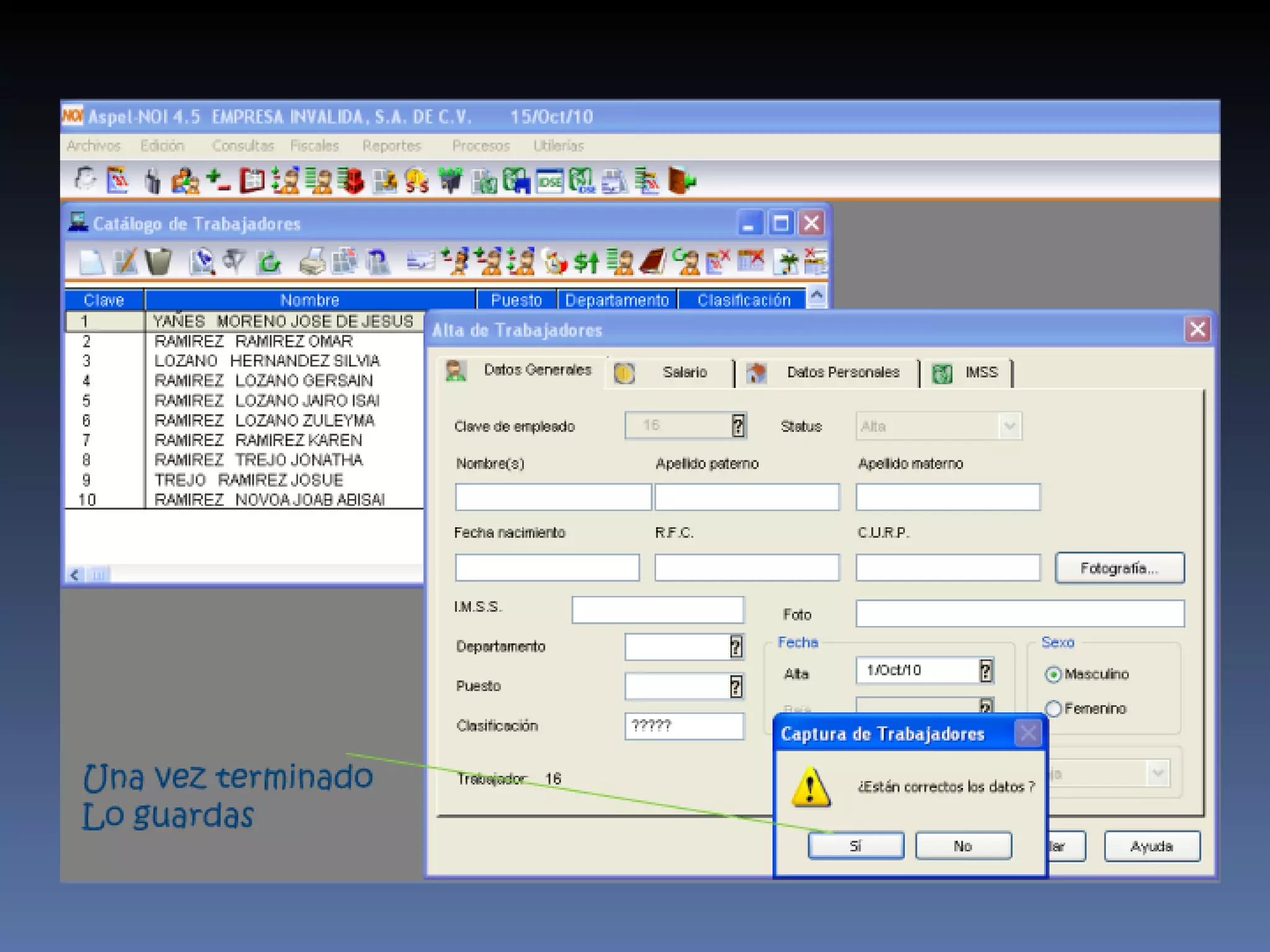Open the Departamento lookup helper button

[735, 647]
